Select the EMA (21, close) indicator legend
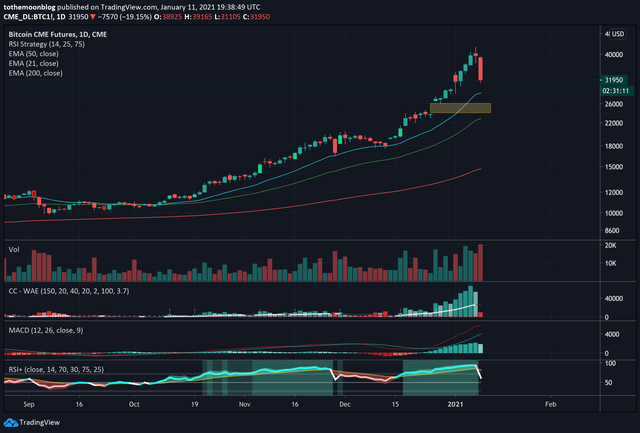The image size is (640, 433). 33,64
